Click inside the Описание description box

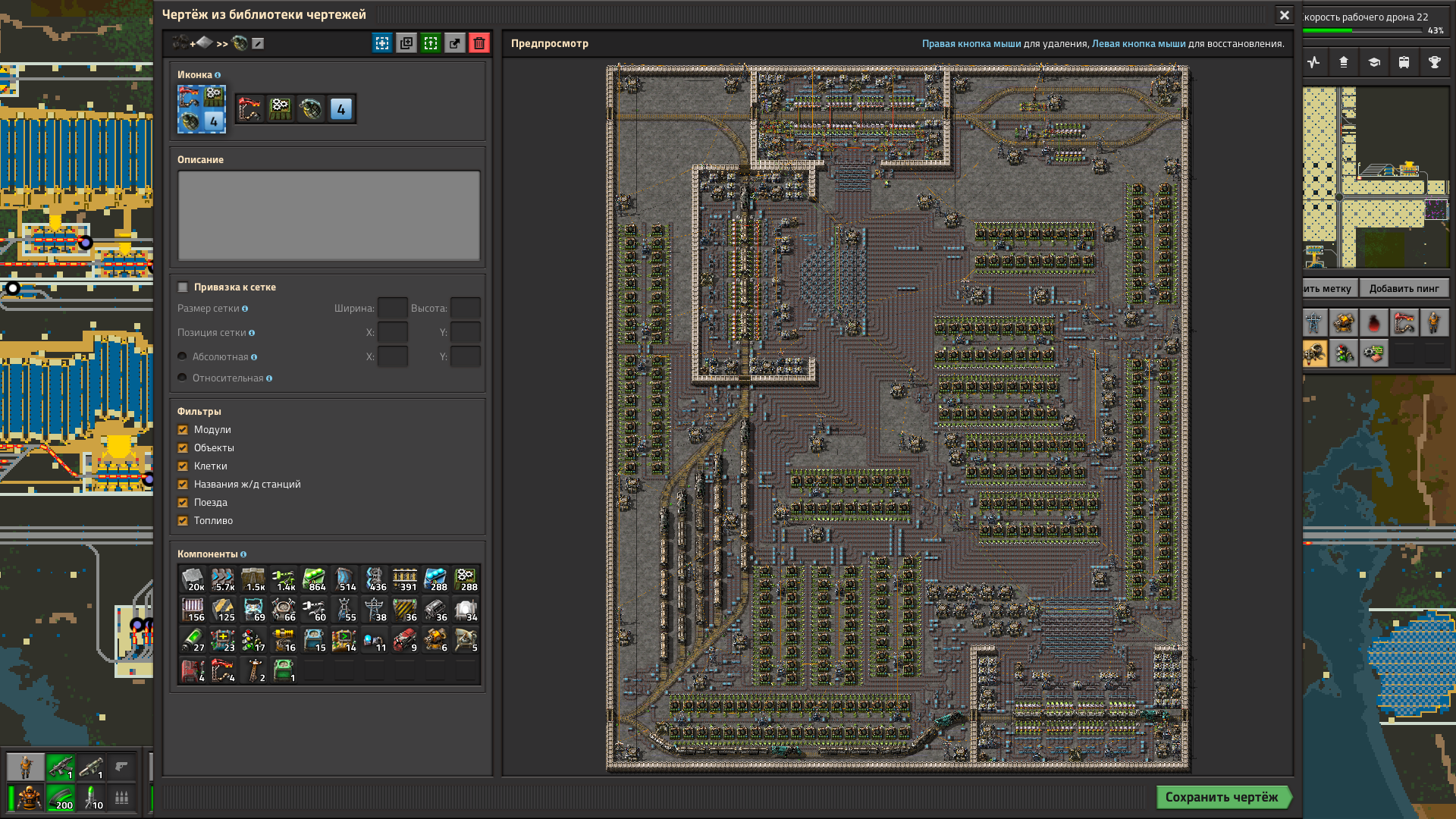click(328, 215)
